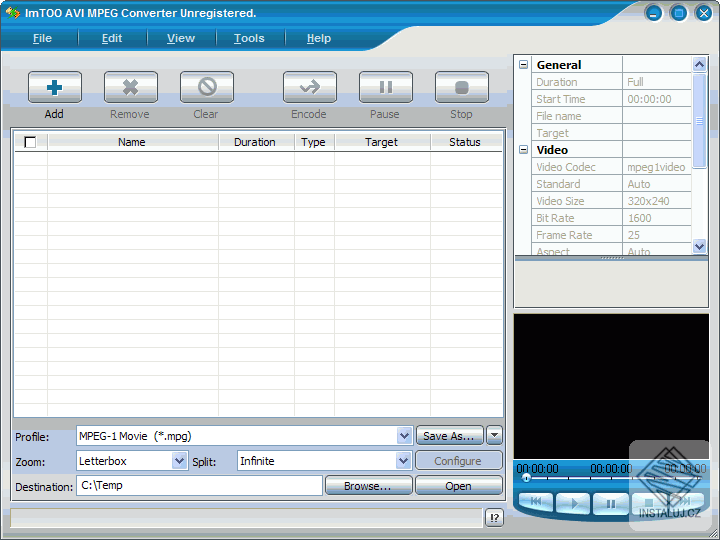The width and height of the screenshot is (720, 540).
Task: Click the black video preview area
Action: pyautogui.click(x=611, y=386)
